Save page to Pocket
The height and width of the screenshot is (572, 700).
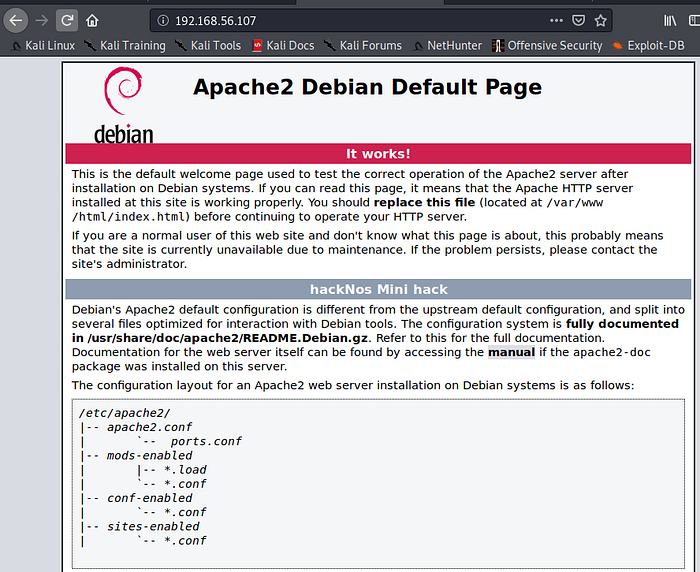coord(579,20)
